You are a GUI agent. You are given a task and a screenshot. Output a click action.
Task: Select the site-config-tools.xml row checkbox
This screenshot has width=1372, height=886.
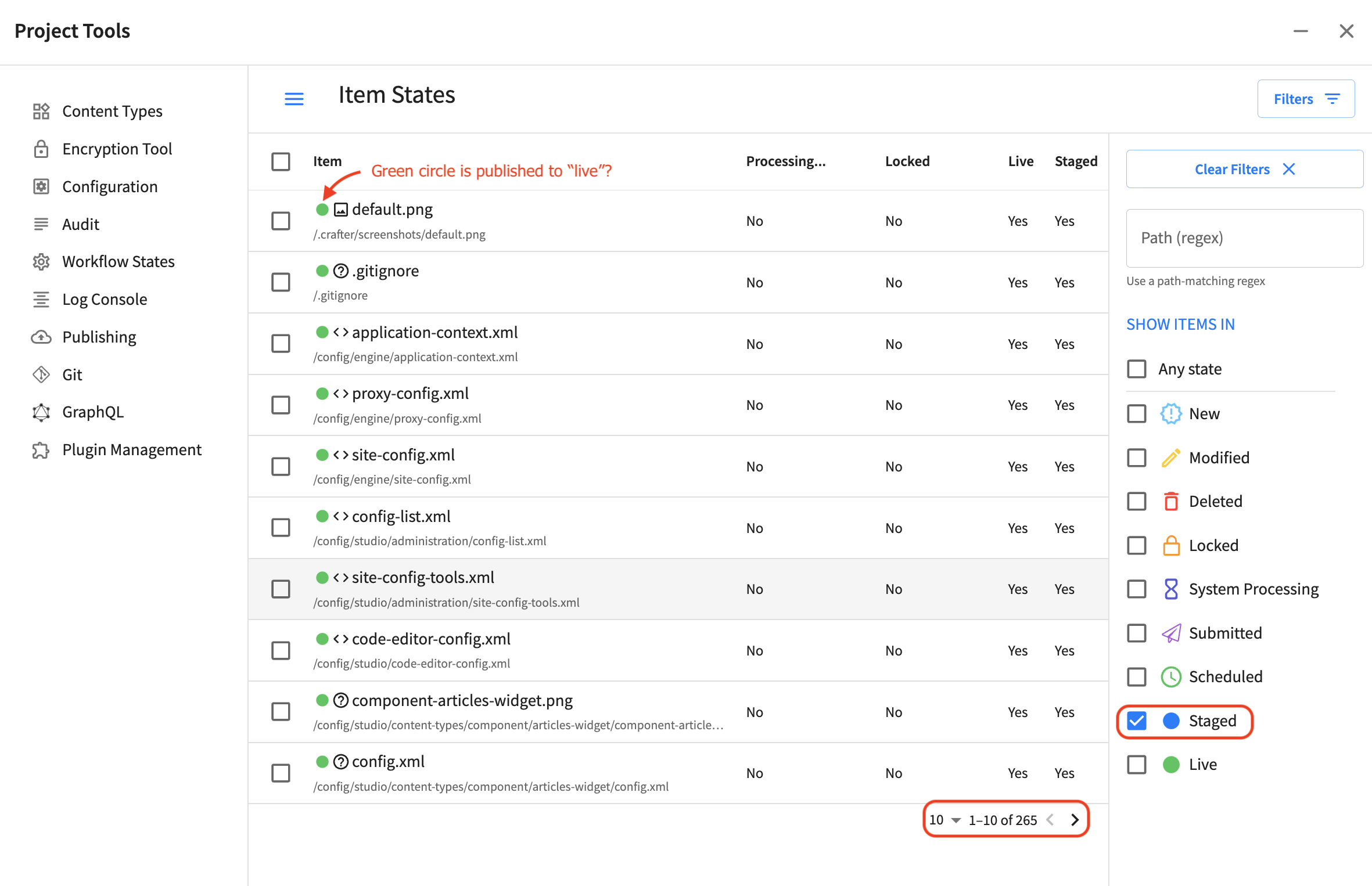tap(281, 589)
